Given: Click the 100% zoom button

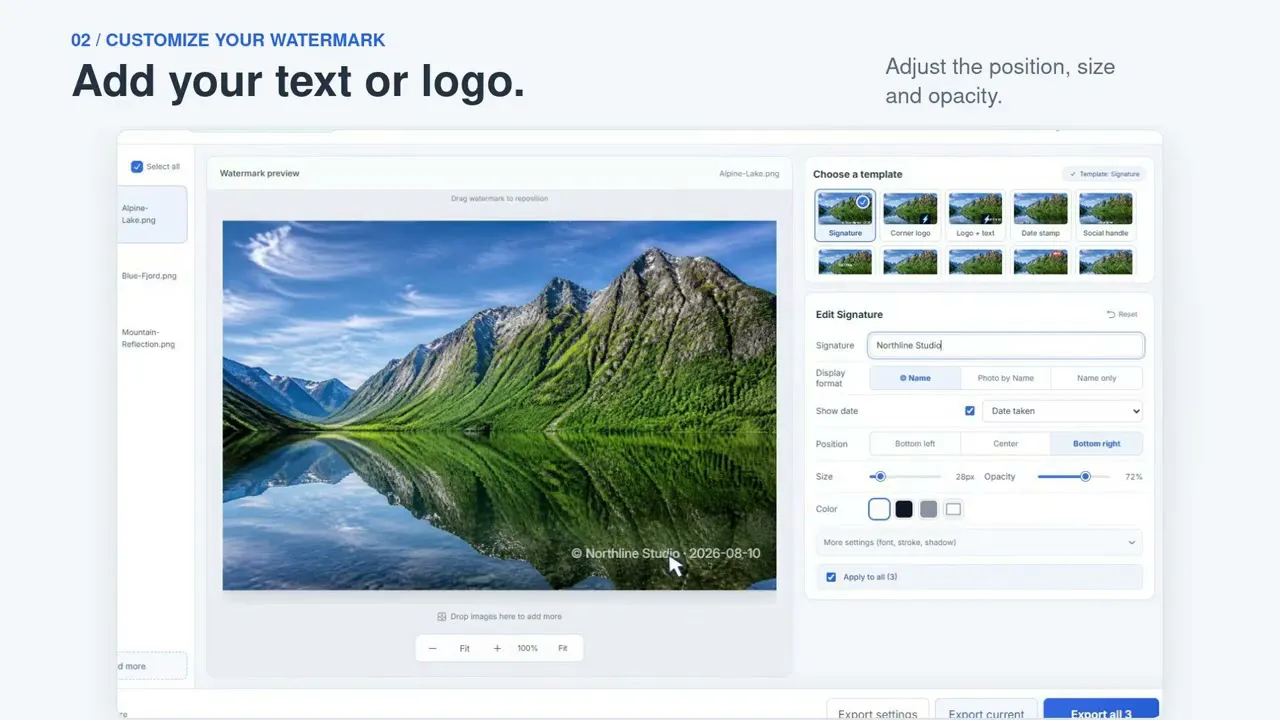Looking at the screenshot, I should [527, 648].
